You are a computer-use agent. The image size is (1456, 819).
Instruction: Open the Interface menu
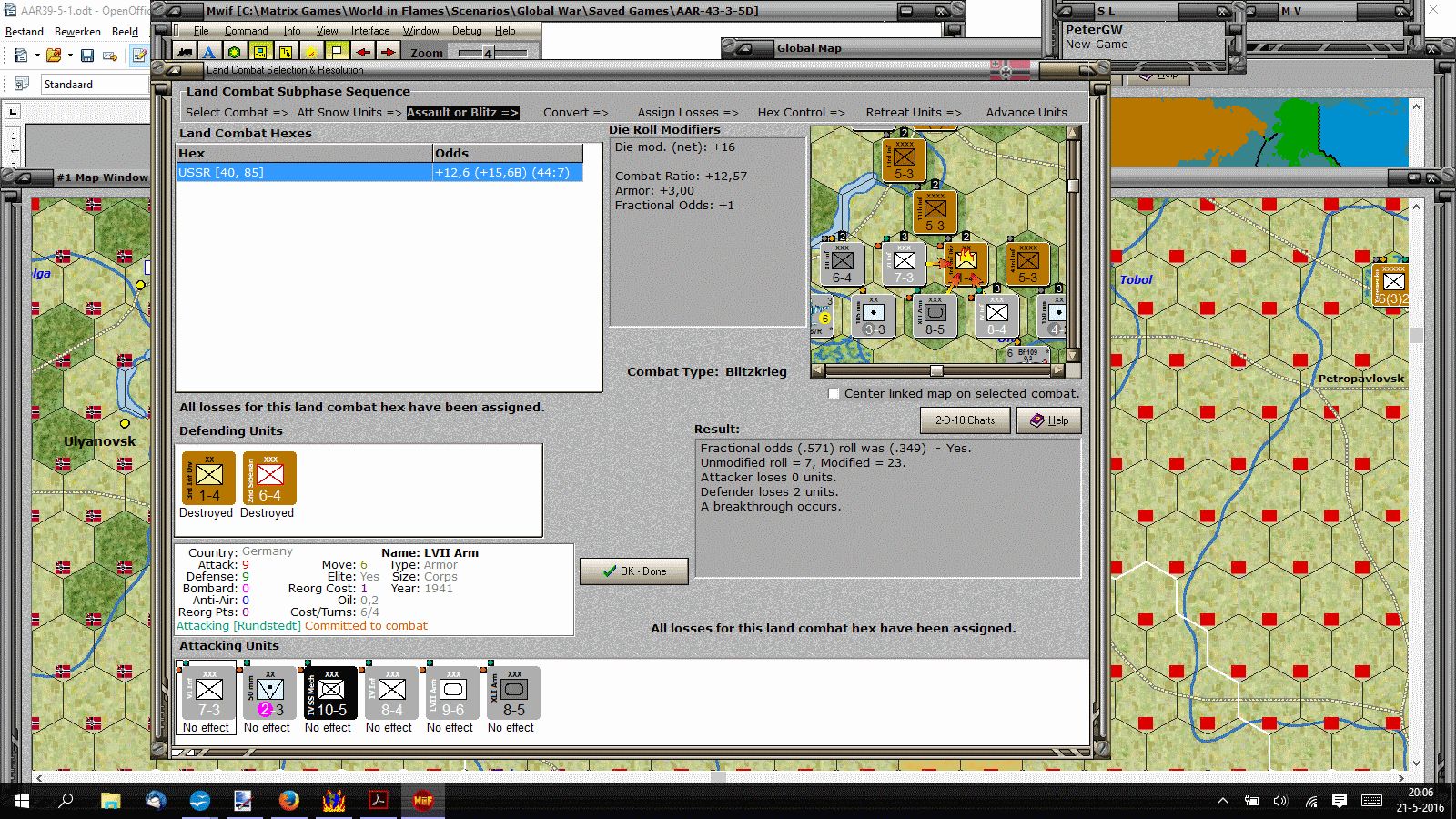(x=370, y=31)
